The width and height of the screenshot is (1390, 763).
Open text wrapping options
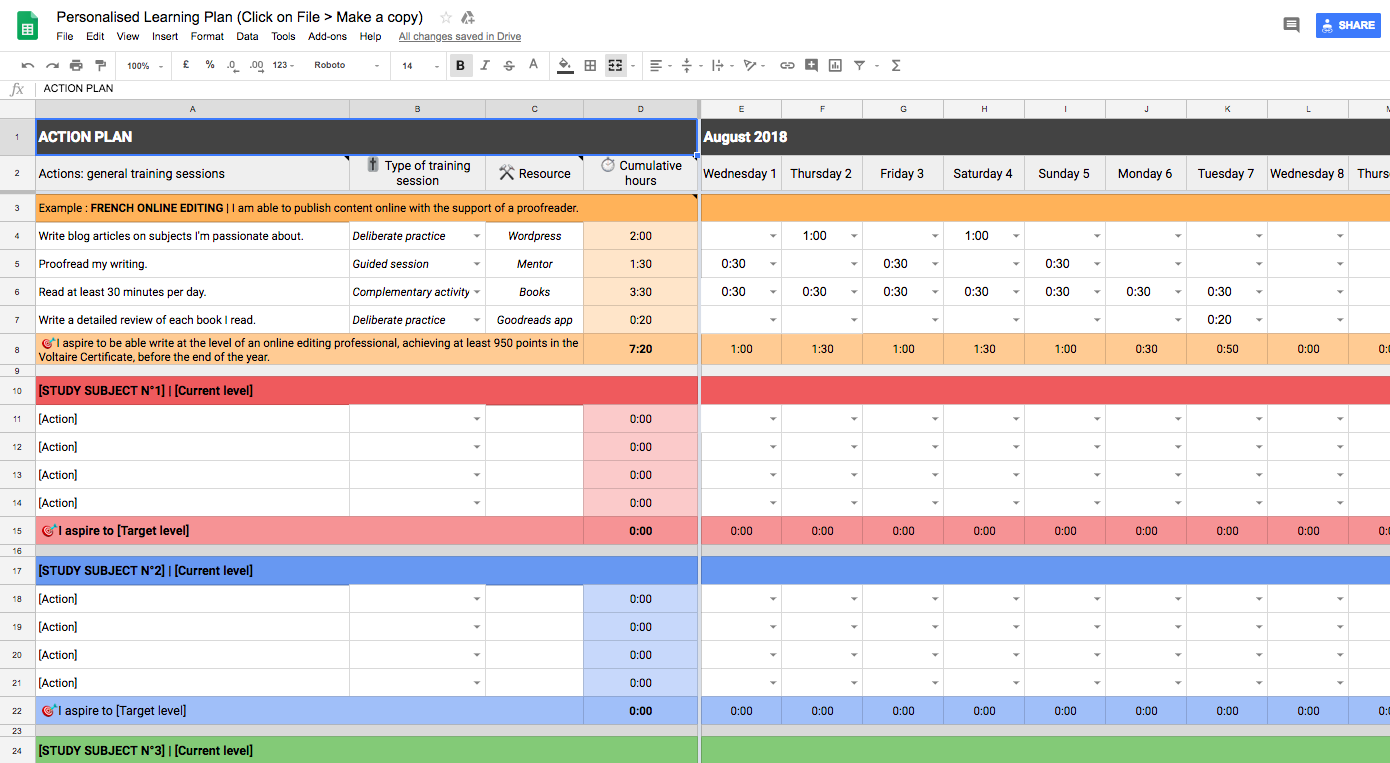(721, 65)
